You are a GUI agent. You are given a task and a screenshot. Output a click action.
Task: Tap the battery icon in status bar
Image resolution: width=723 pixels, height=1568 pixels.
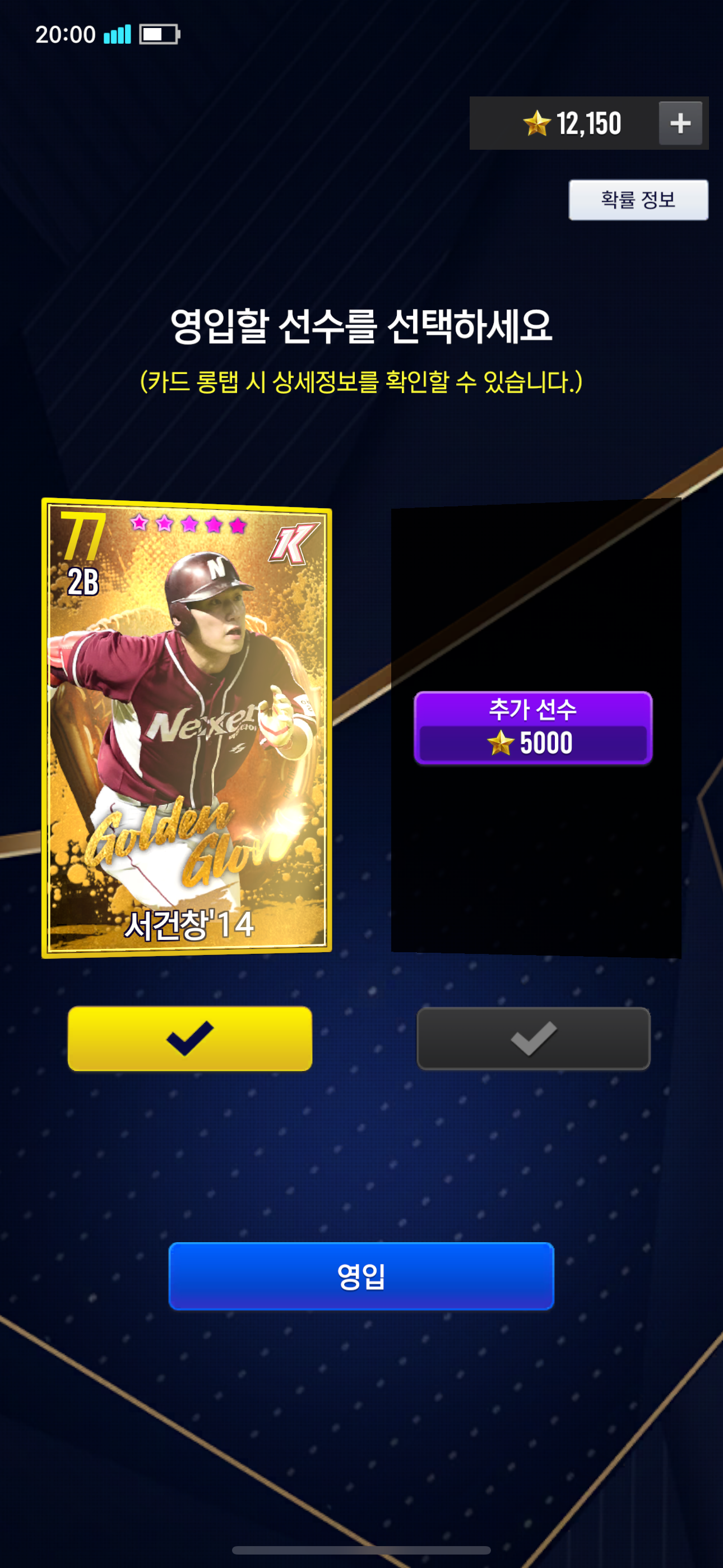(x=159, y=34)
